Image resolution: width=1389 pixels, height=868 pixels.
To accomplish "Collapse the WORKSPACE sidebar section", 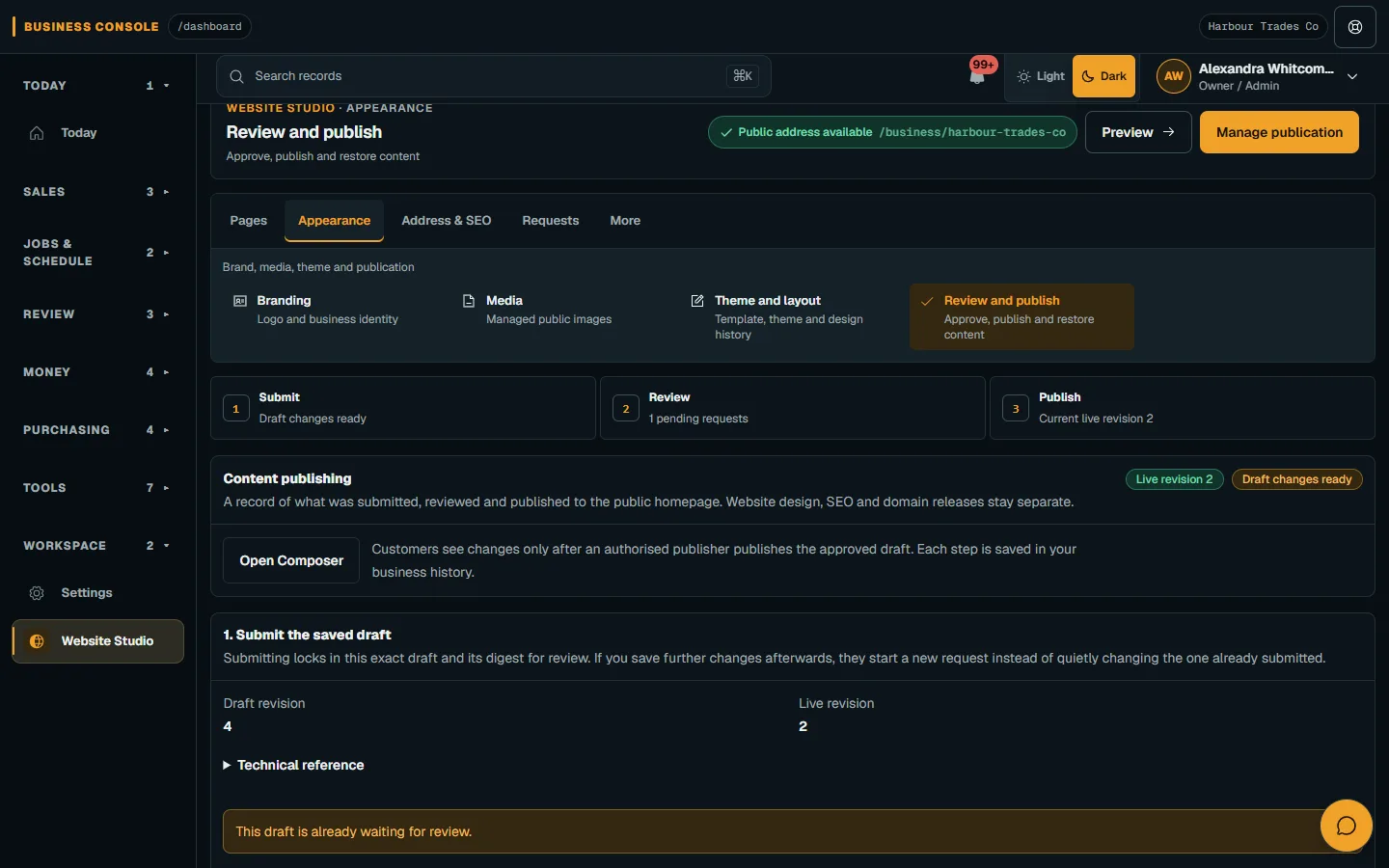I will pos(96,546).
